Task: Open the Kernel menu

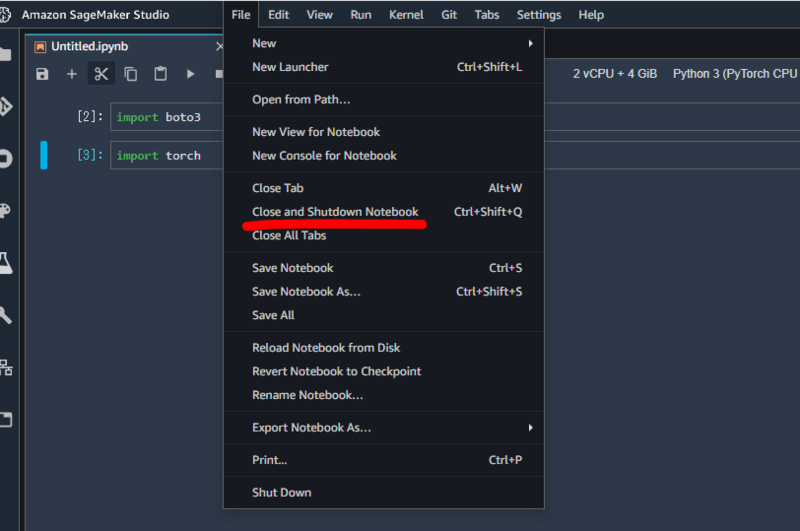Action: click(406, 15)
